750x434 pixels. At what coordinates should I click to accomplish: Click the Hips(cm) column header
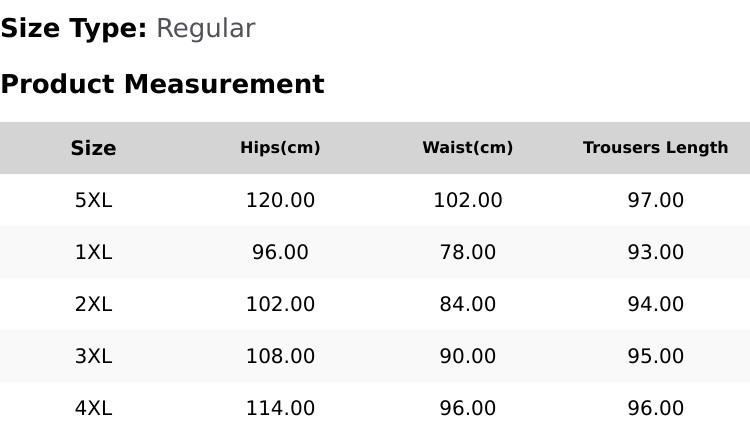click(280, 147)
